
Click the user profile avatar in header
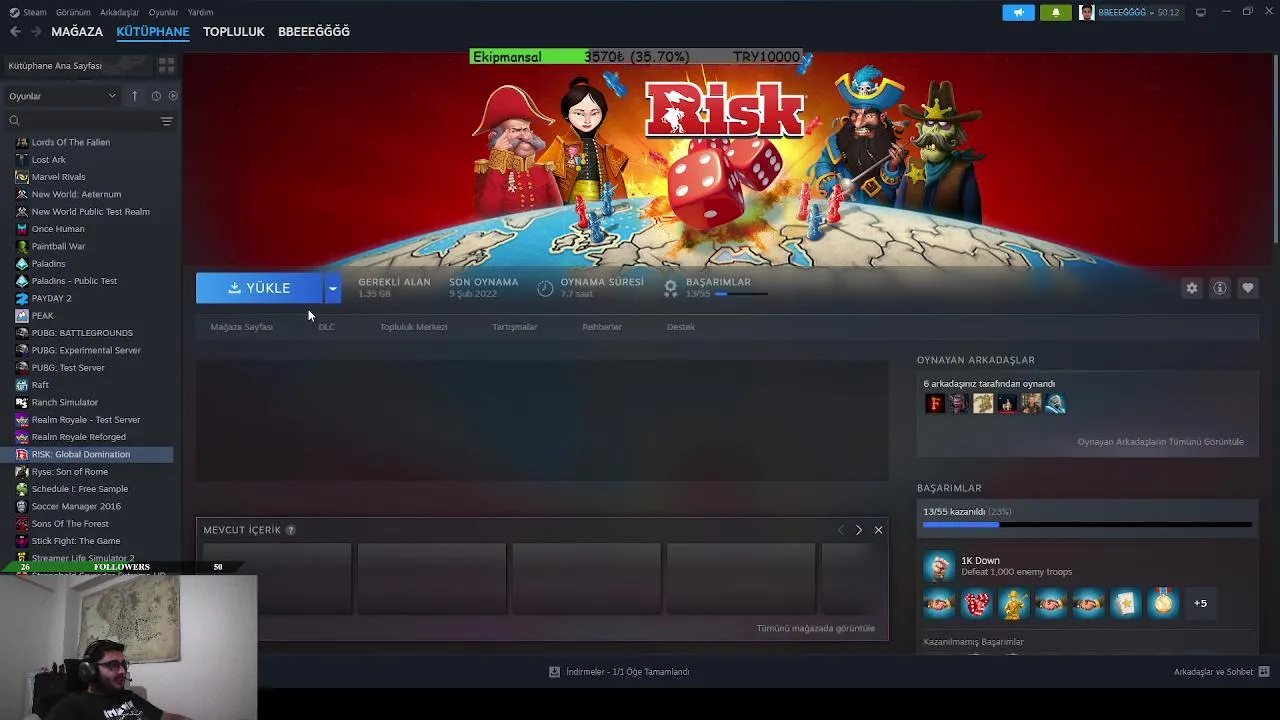1086,12
